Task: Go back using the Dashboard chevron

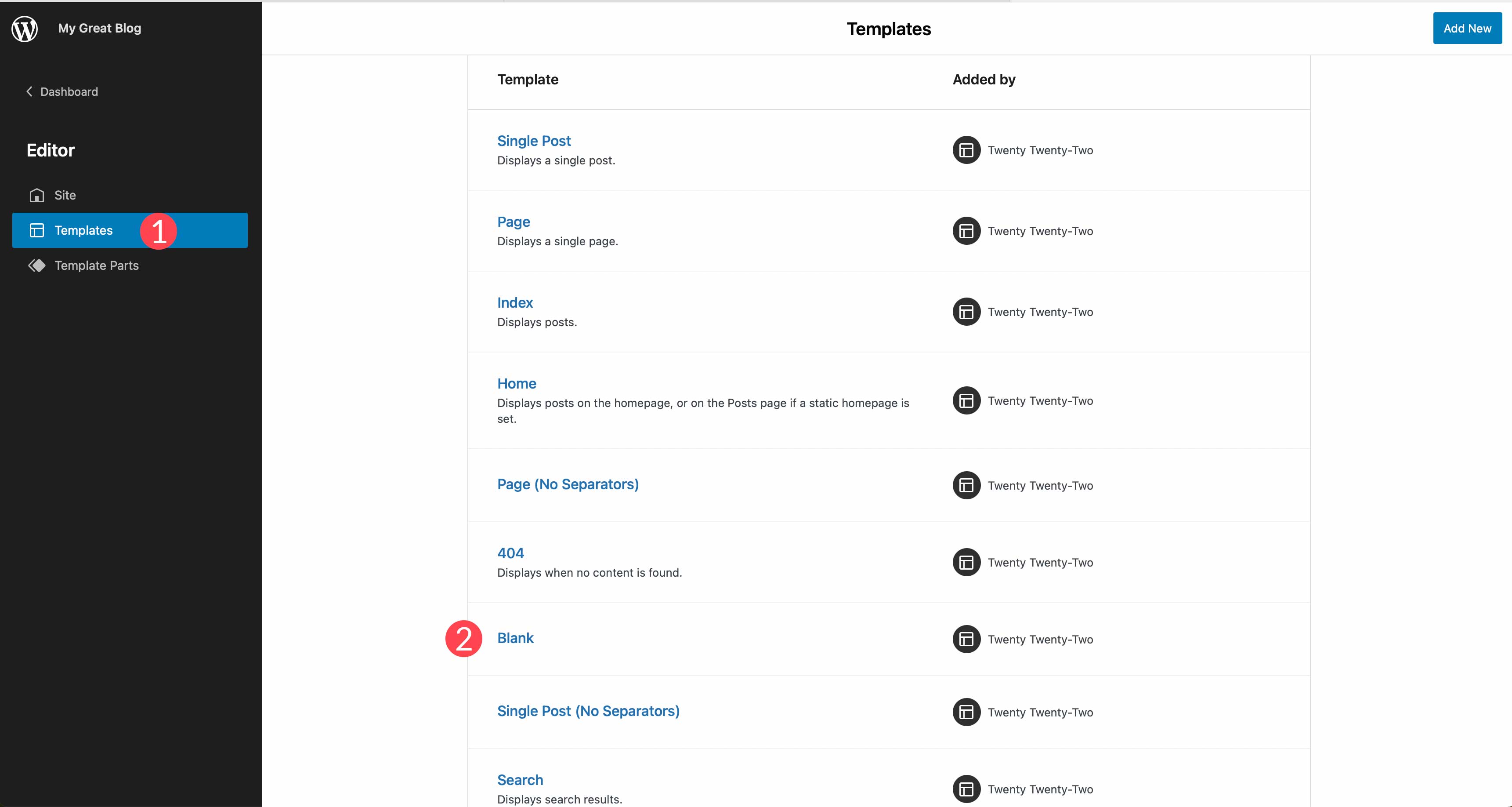Action: [29, 91]
